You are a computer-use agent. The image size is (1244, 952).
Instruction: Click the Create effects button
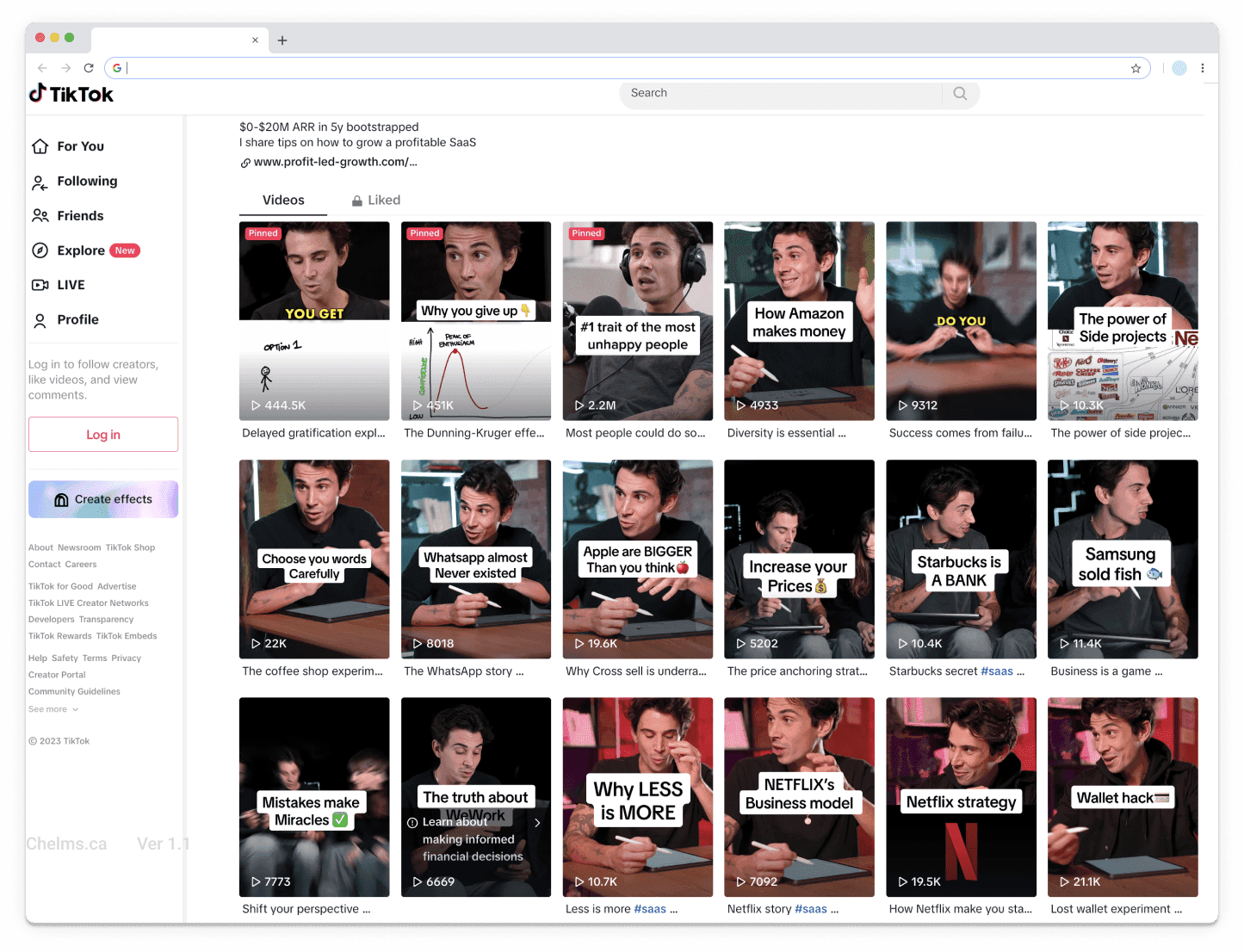pyautogui.click(x=103, y=499)
